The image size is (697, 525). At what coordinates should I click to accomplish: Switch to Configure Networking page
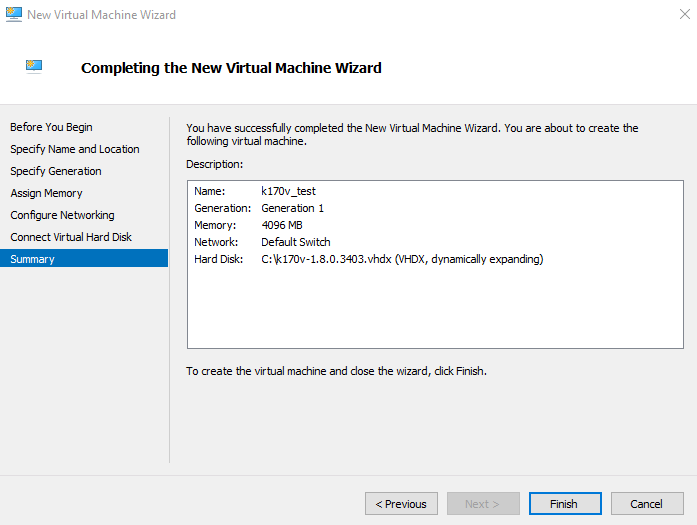pyautogui.click(x=62, y=215)
